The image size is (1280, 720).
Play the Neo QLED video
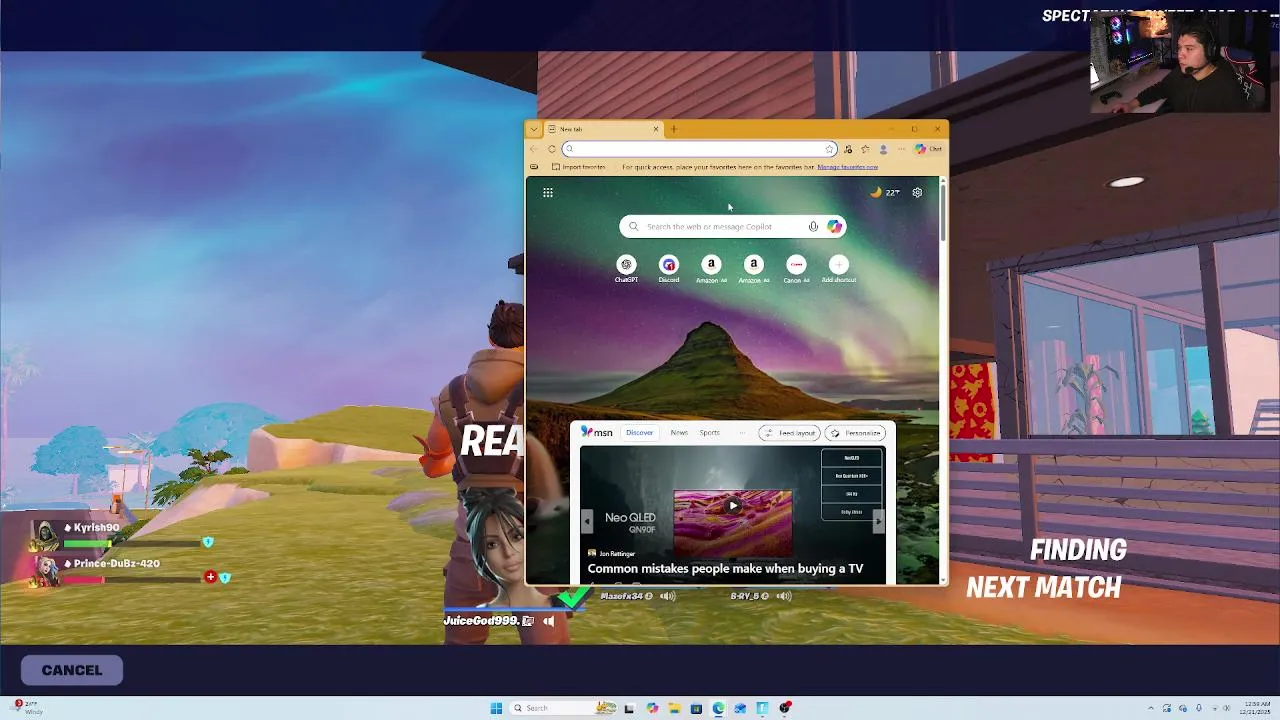point(733,506)
